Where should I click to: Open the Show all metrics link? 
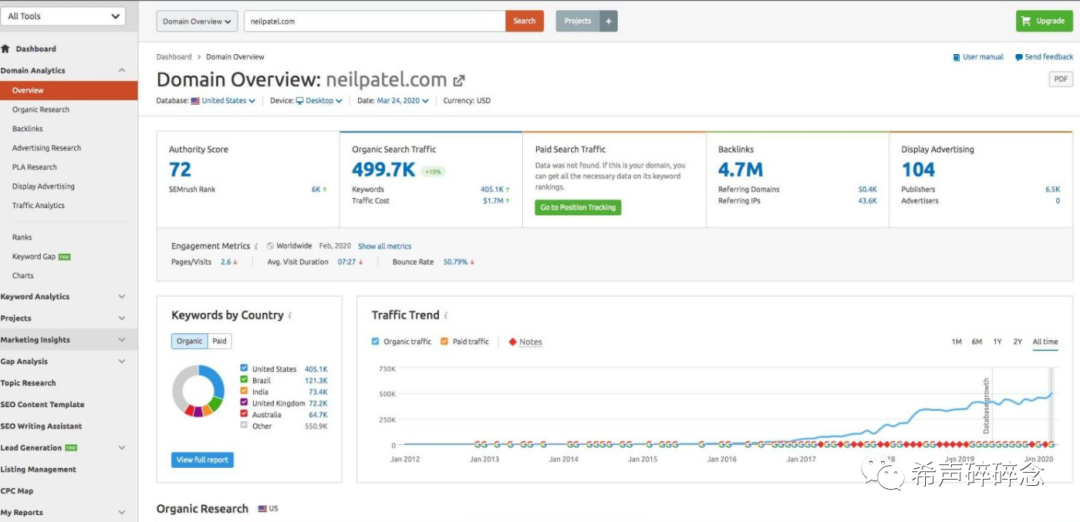384,246
